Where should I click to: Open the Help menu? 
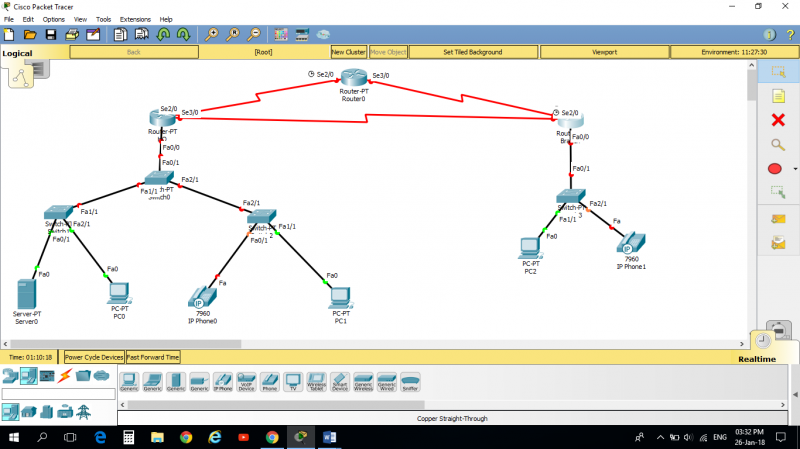coord(166,19)
